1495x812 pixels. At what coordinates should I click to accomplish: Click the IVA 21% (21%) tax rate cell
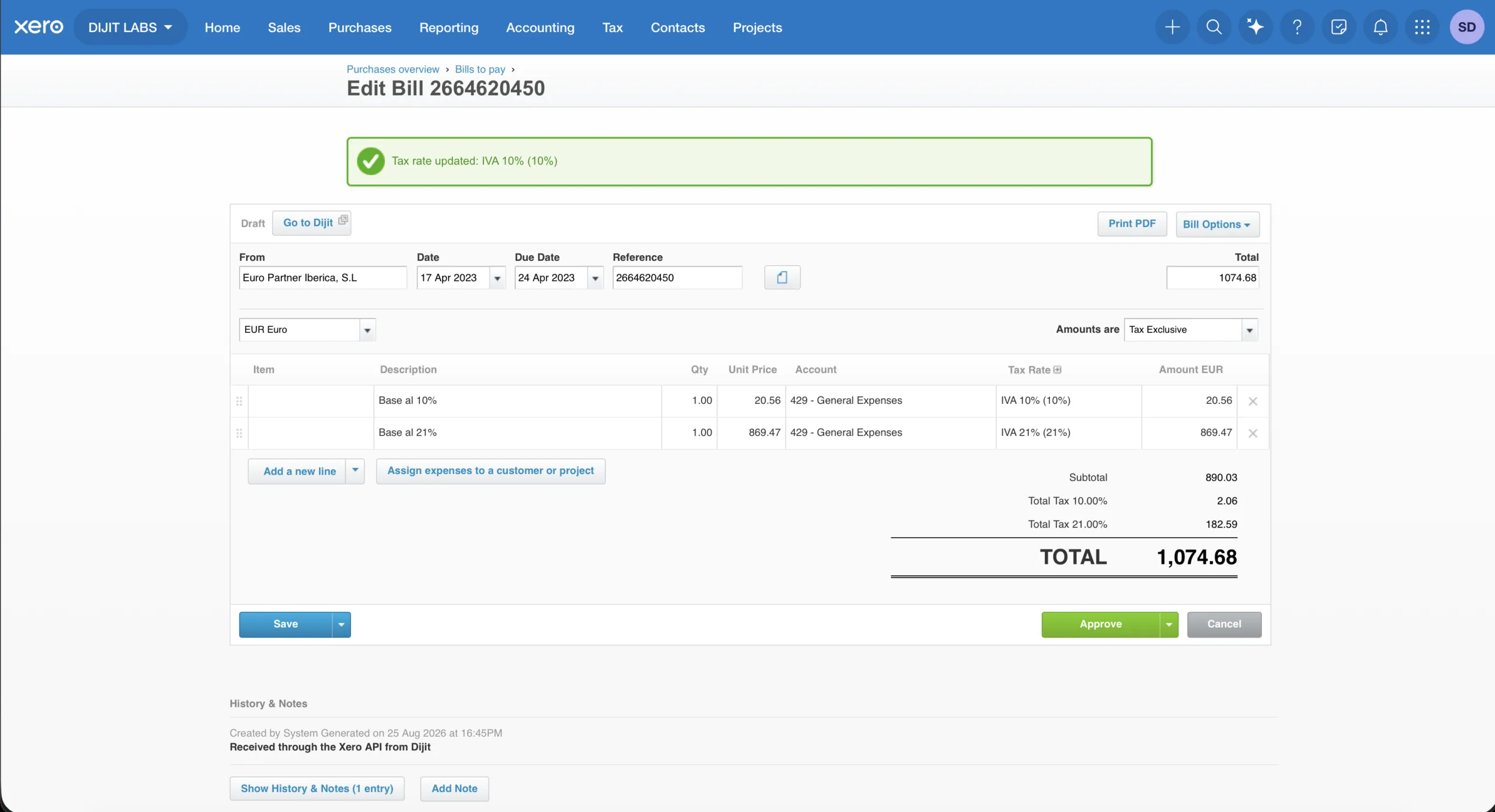click(x=1069, y=433)
